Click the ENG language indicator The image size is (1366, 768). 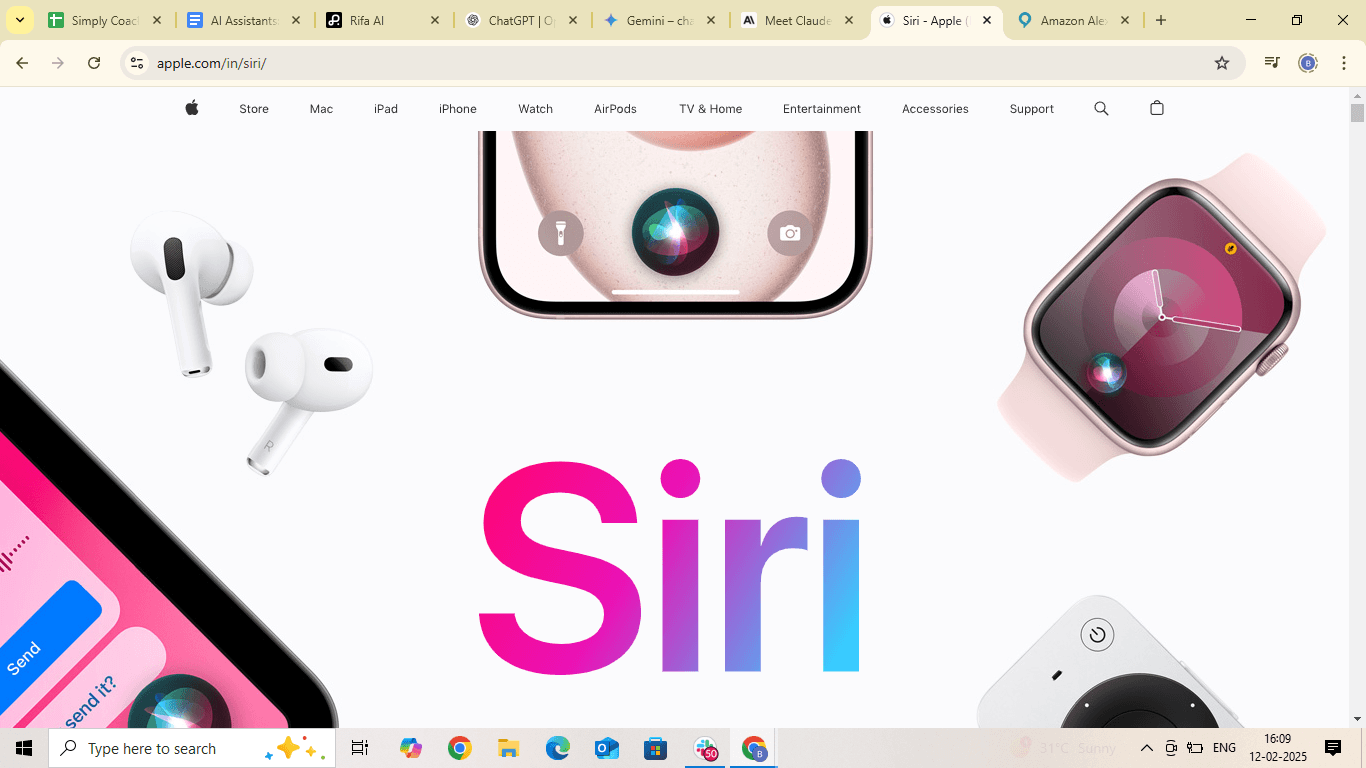(1224, 748)
